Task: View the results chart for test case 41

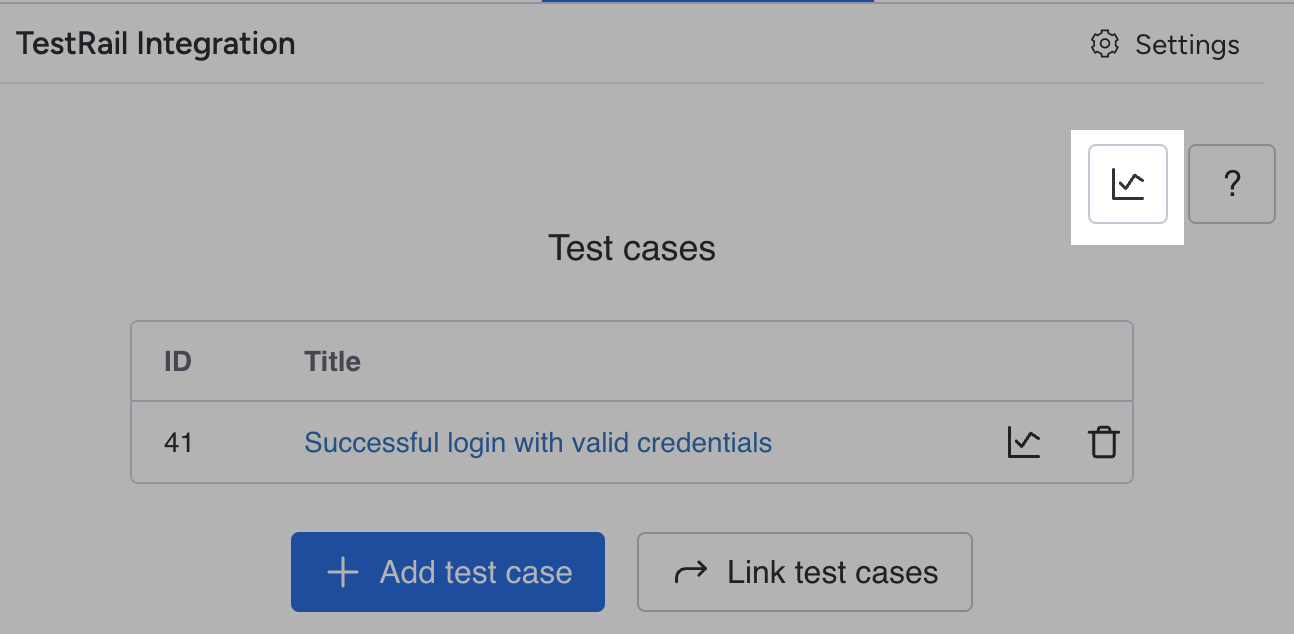Action: (x=1024, y=442)
